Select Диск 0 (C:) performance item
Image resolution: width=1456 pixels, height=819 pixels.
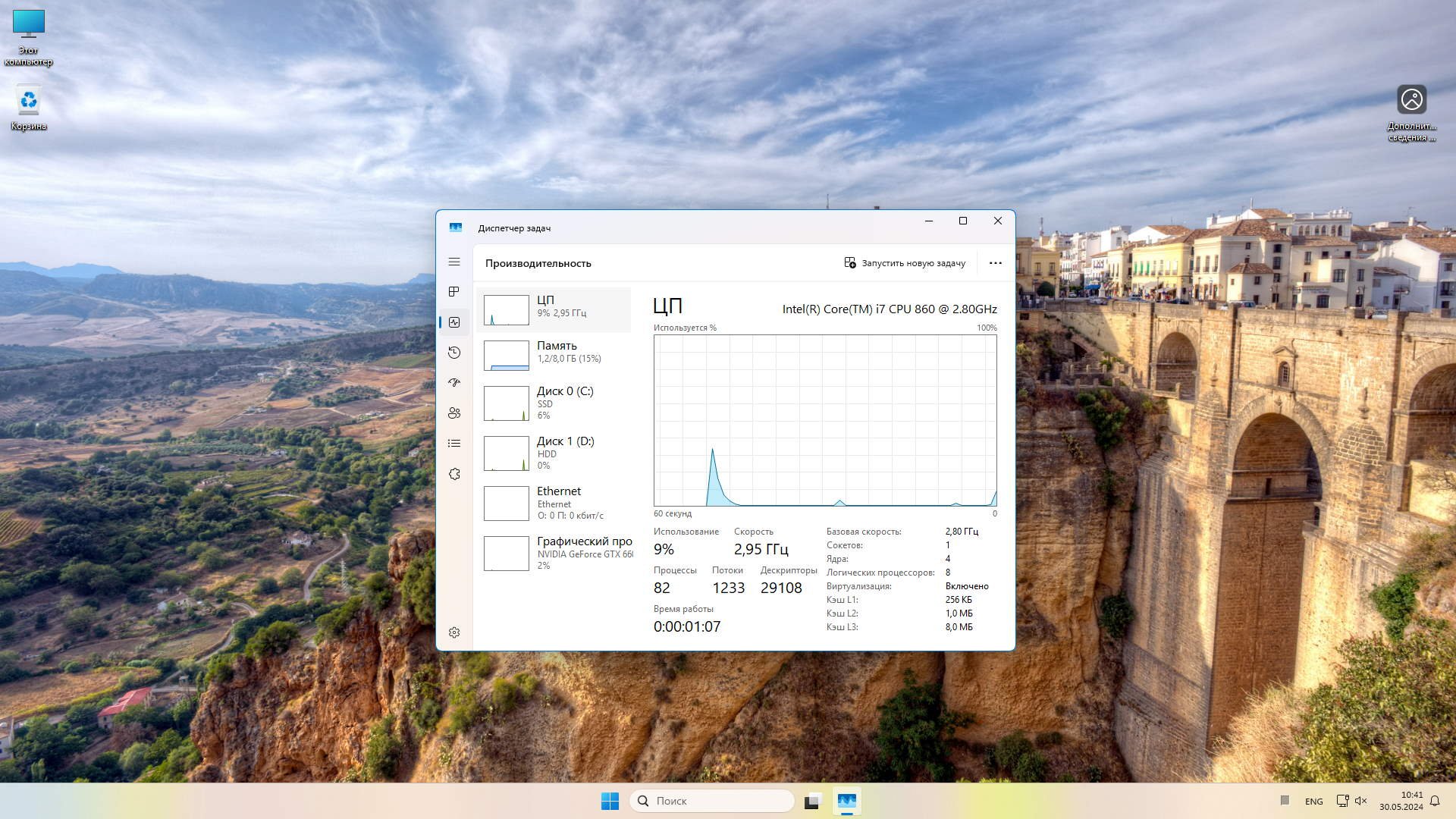(x=555, y=402)
